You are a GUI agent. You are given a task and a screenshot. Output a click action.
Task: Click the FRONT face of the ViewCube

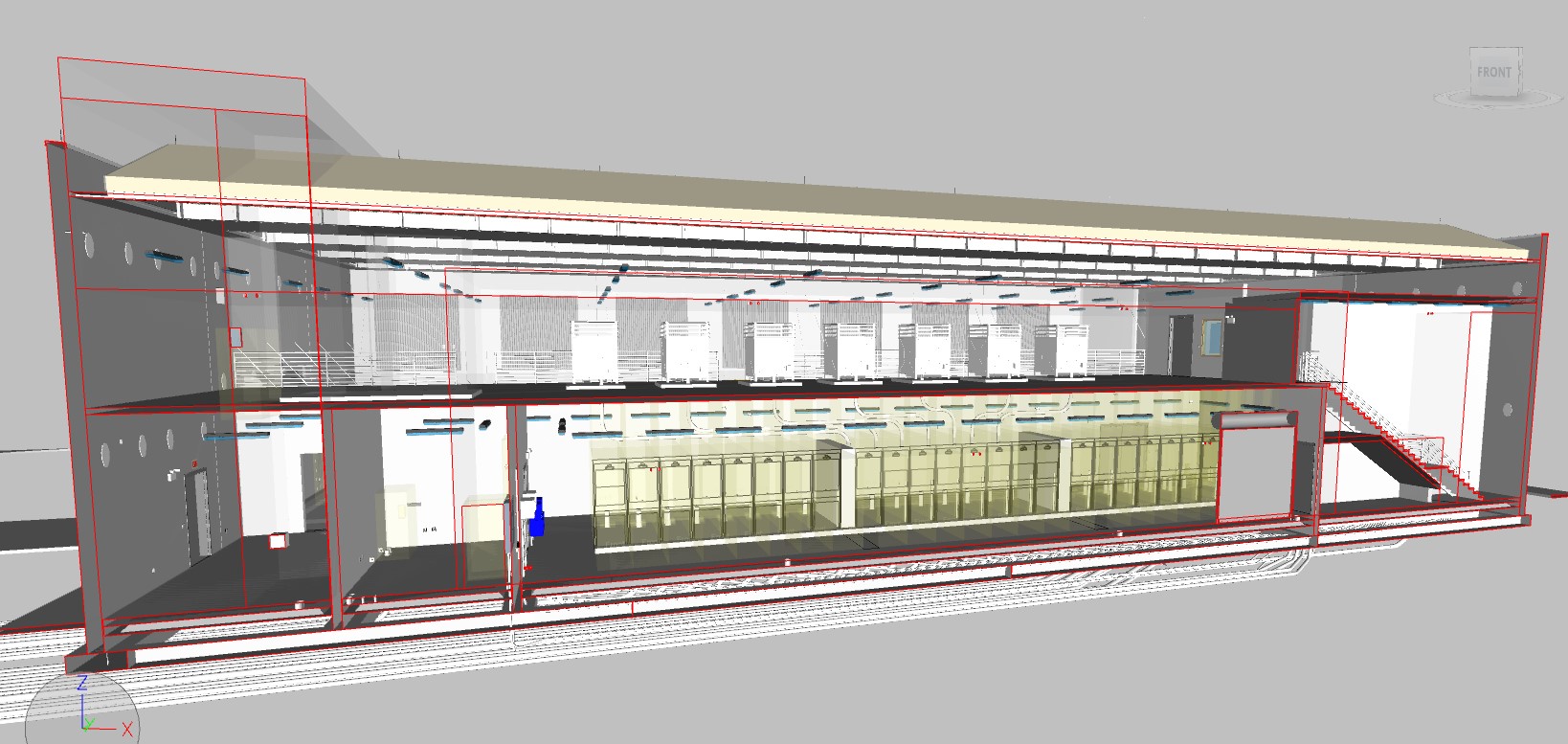[1493, 72]
